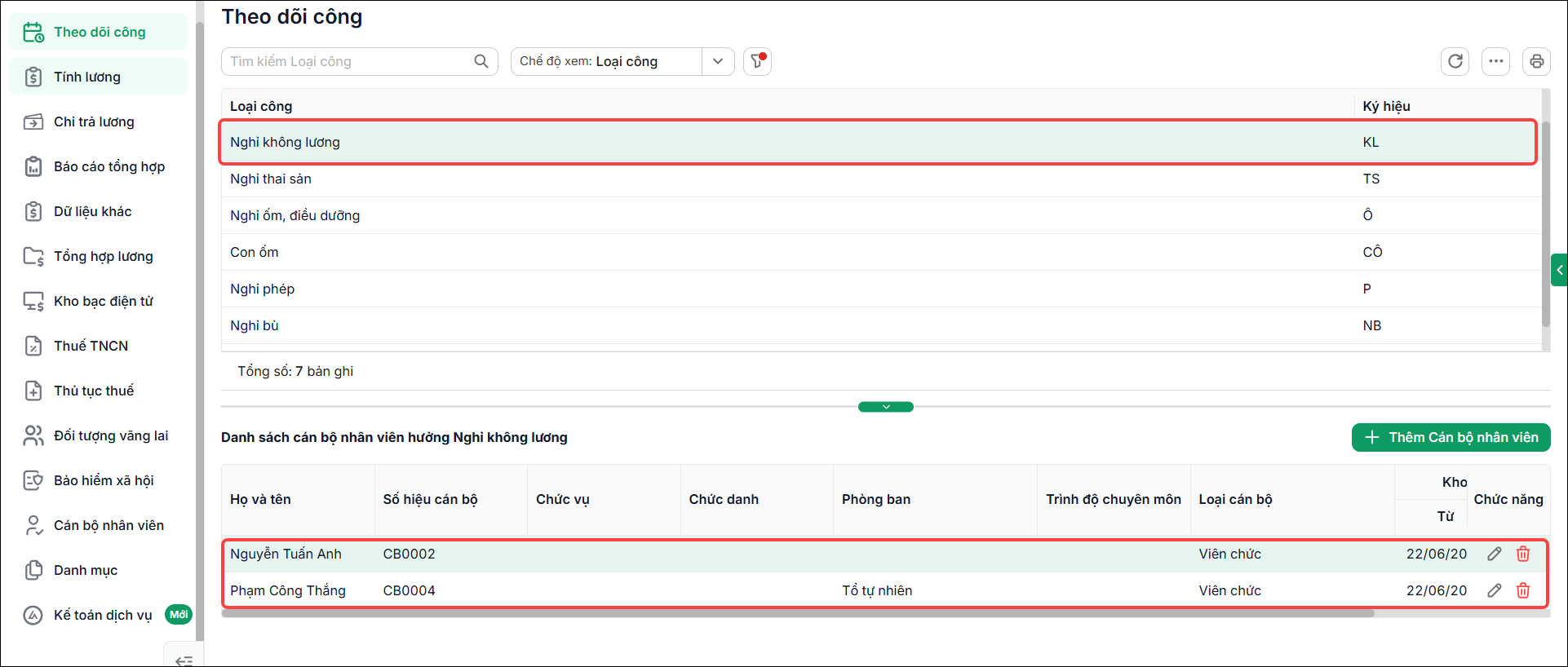Click Trình độ chuyên môn column header
Screen dimensions: 1568x667
(1114, 499)
